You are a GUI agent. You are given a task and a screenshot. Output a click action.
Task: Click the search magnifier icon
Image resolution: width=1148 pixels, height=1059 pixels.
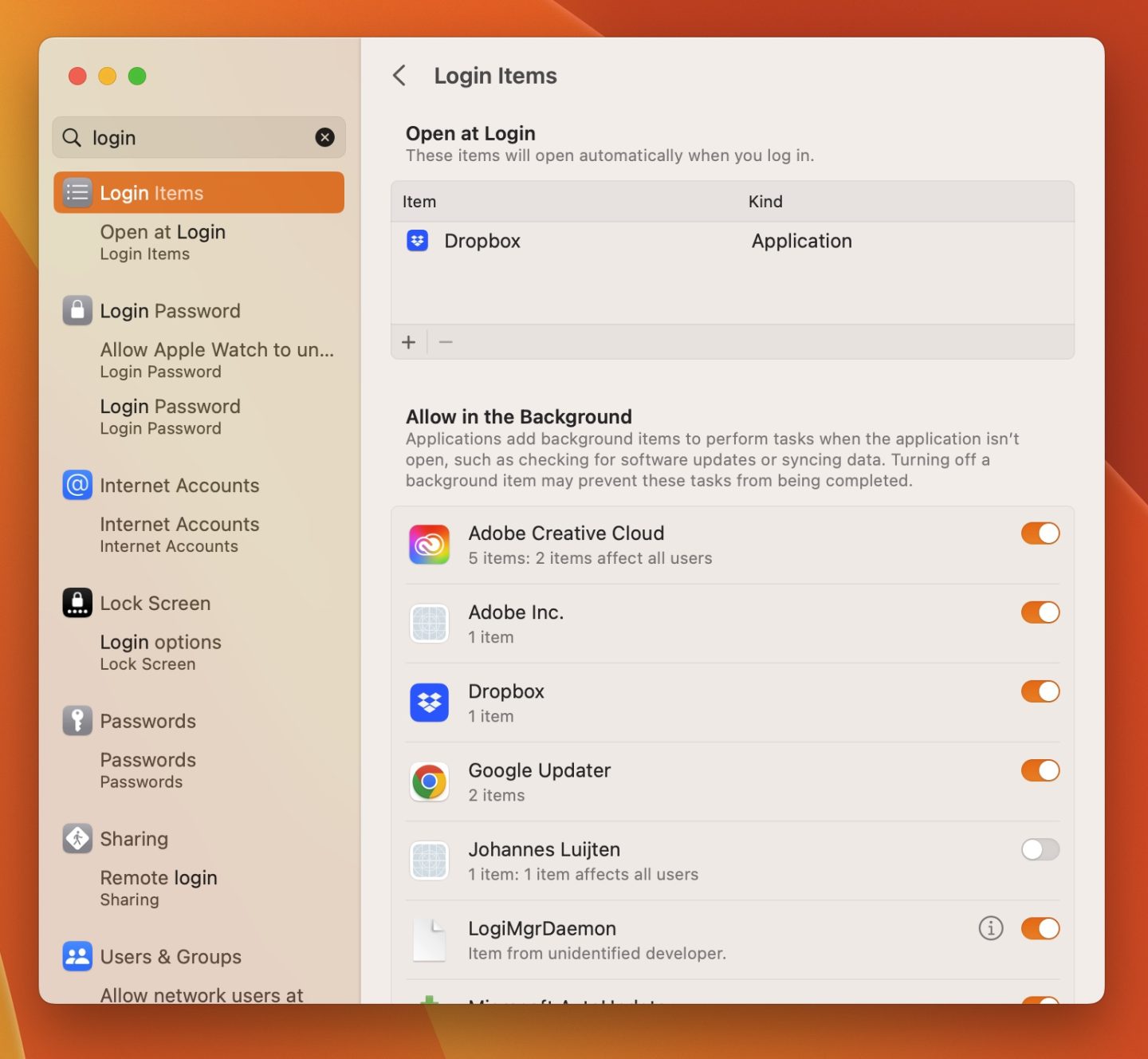(x=72, y=137)
